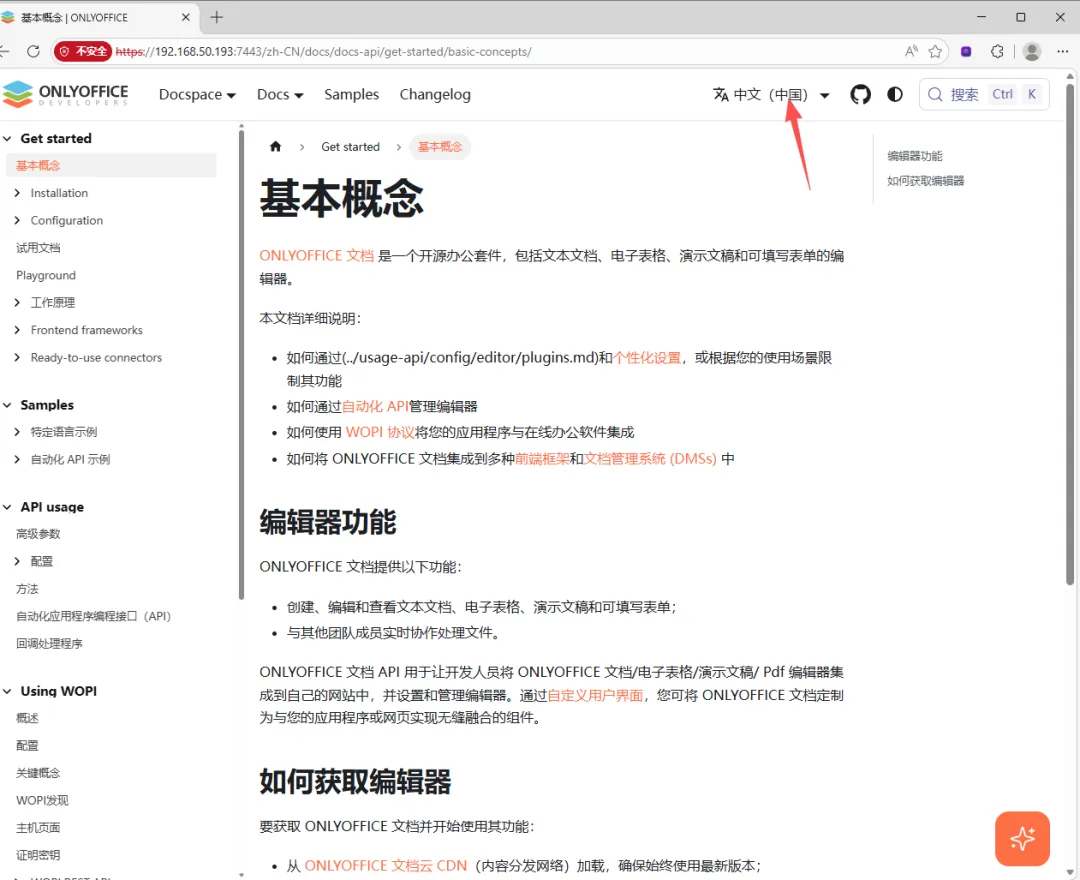Open the Docspace dropdown menu
Image resolution: width=1080 pixels, height=880 pixels.
tap(197, 94)
